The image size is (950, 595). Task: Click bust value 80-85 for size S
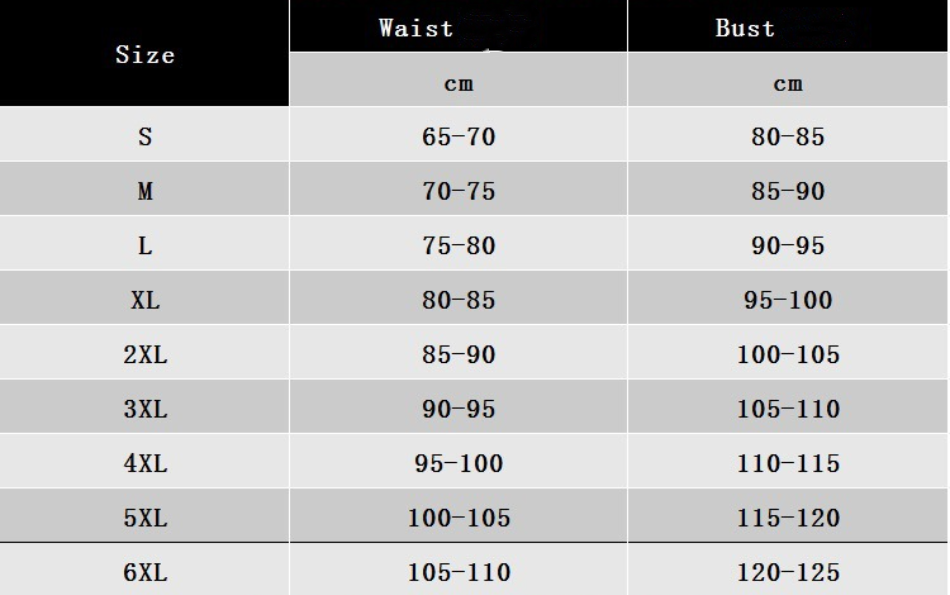[x=788, y=137]
